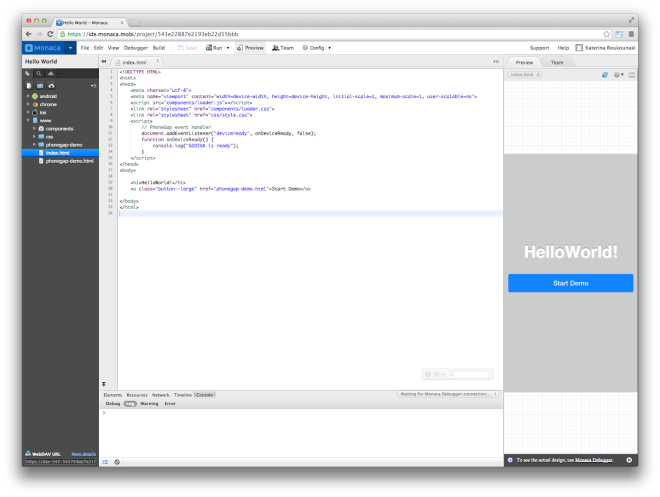Collapse the www folder
This screenshot has width=660, height=497.
point(28,120)
